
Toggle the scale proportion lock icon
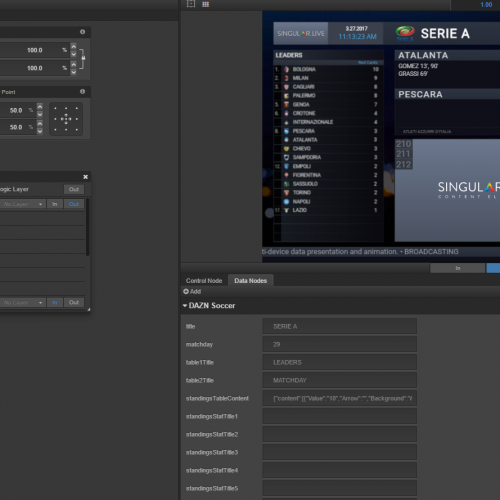pyautogui.click(x=83, y=58)
